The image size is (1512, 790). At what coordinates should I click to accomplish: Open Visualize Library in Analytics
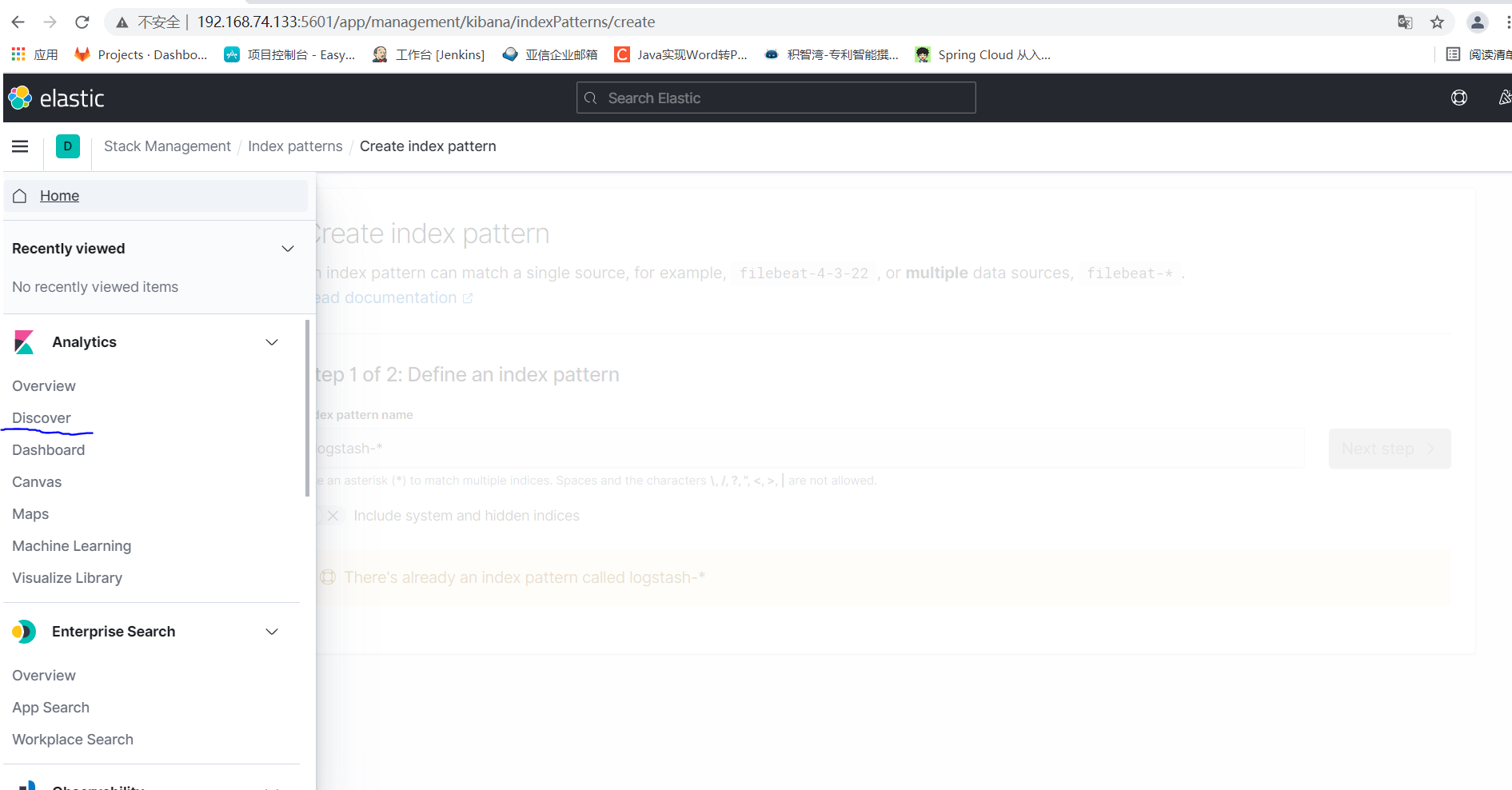coord(67,578)
